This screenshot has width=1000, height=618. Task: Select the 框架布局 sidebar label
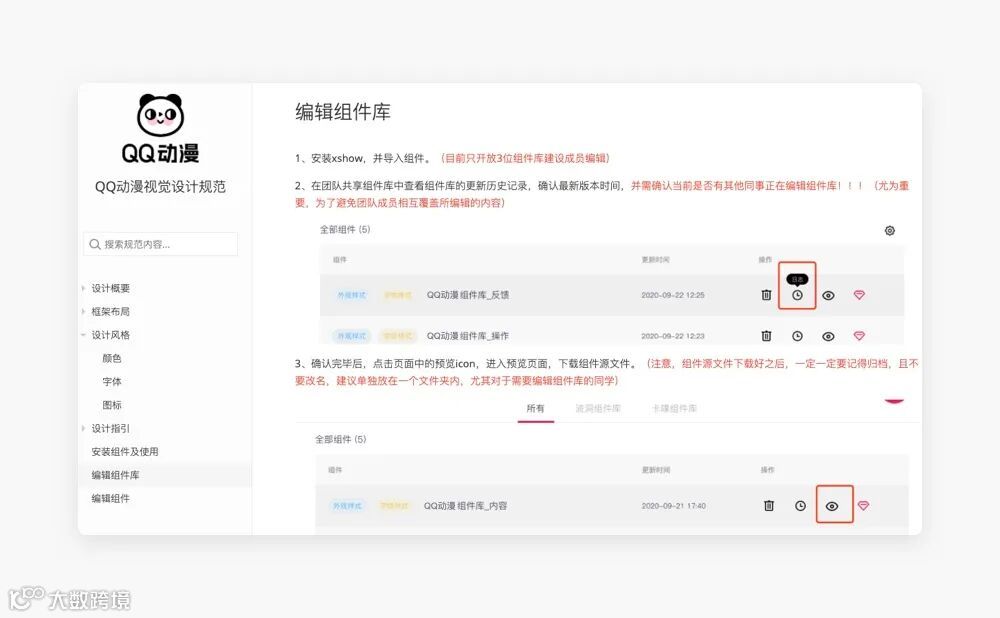point(110,311)
